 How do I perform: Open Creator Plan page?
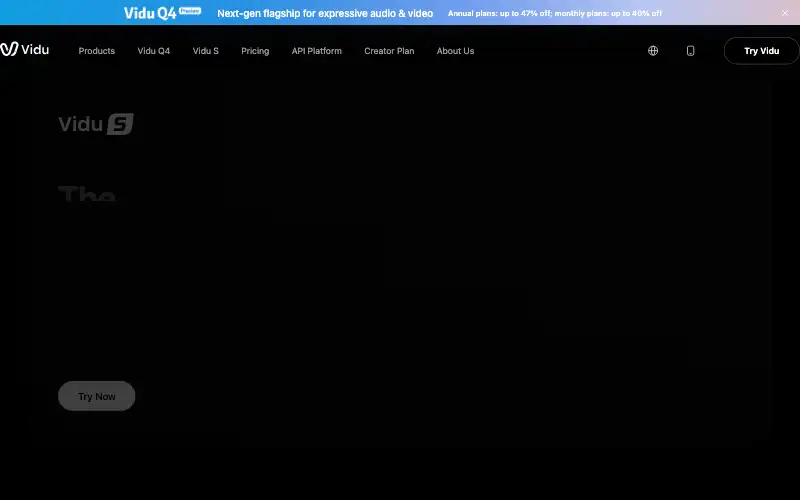point(389,51)
